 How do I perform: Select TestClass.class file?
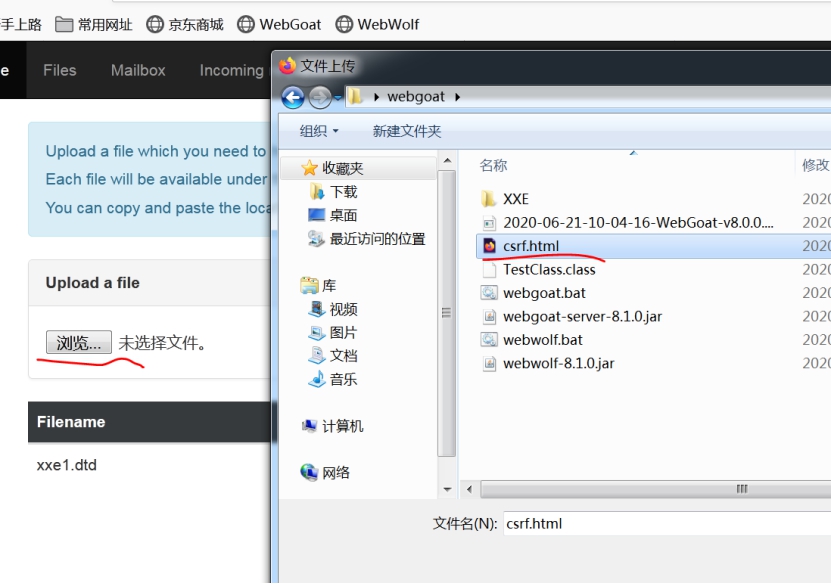538,270
